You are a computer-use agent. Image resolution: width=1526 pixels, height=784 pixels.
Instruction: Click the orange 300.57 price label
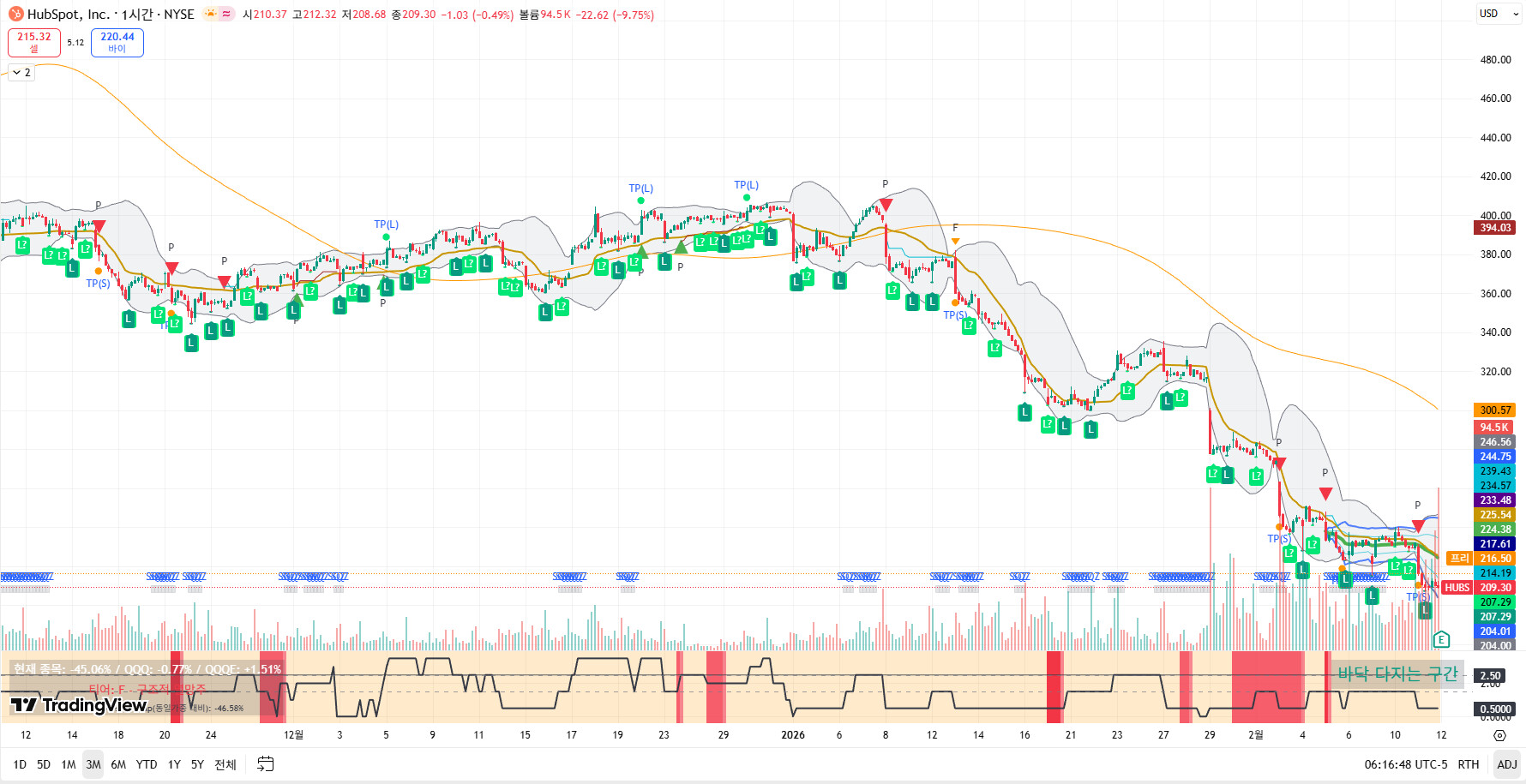[x=1495, y=410]
